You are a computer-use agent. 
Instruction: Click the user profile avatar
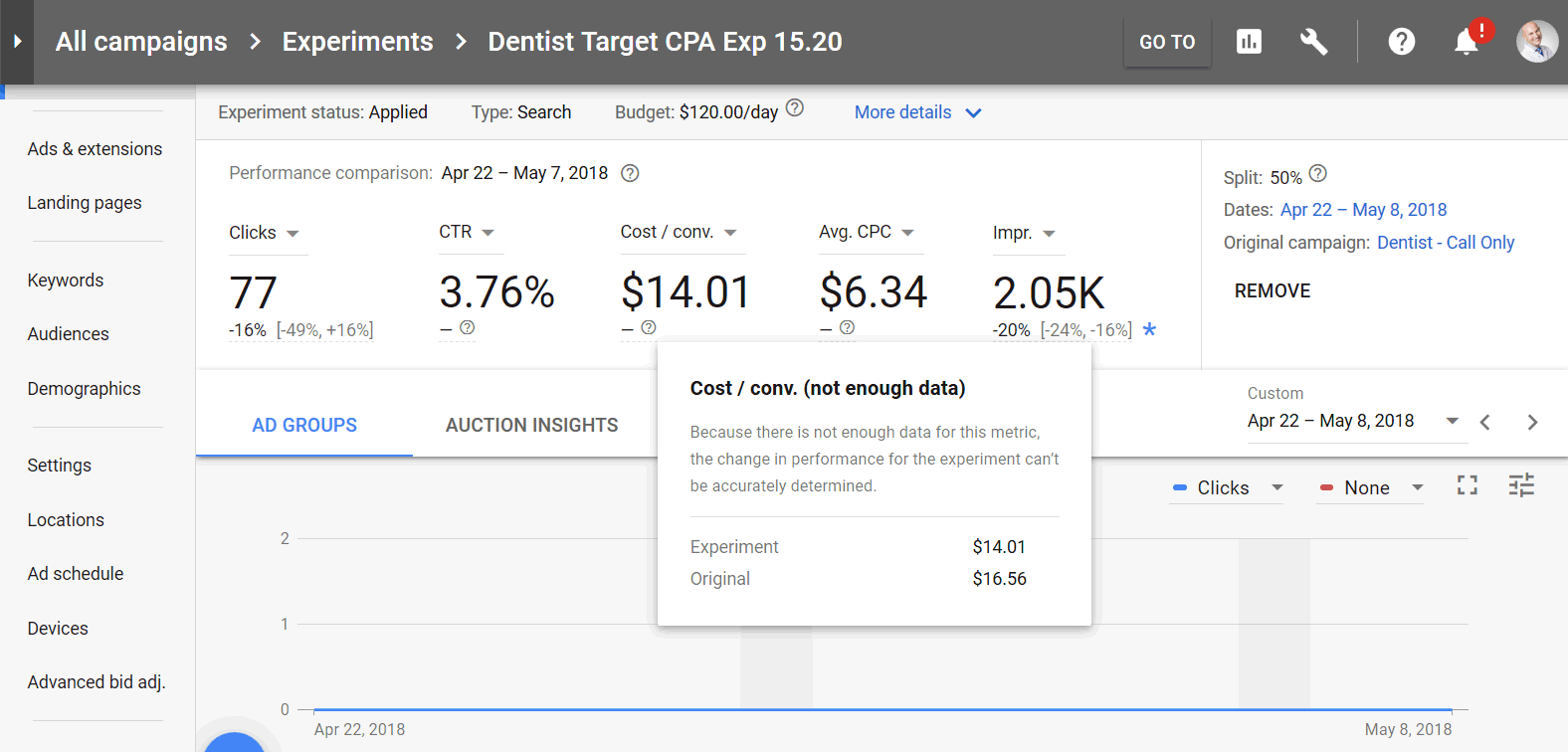pos(1536,42)
